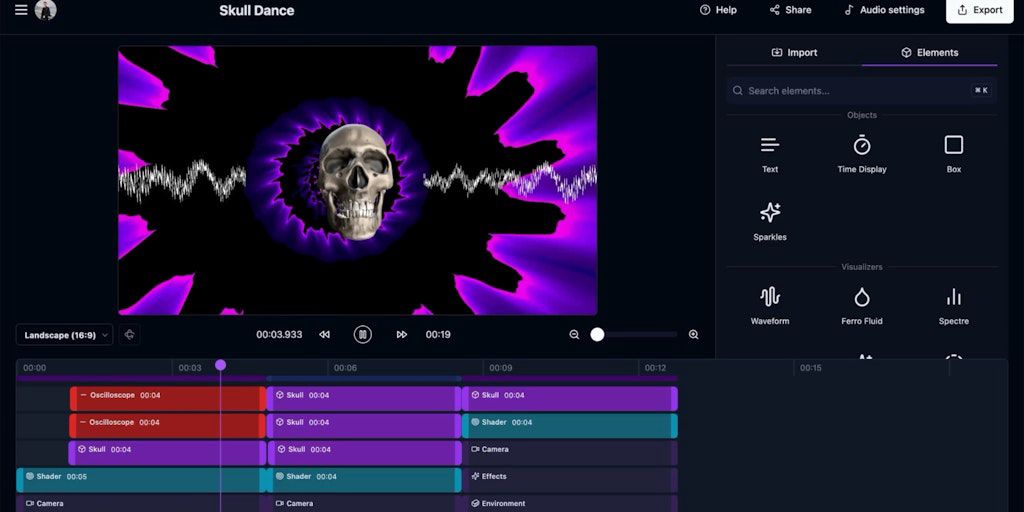Click the zoom out magnifier icon
Image resolution: width=1024 pixels, height=512 pixels.
pyautogui.click(x=574, y=335)
